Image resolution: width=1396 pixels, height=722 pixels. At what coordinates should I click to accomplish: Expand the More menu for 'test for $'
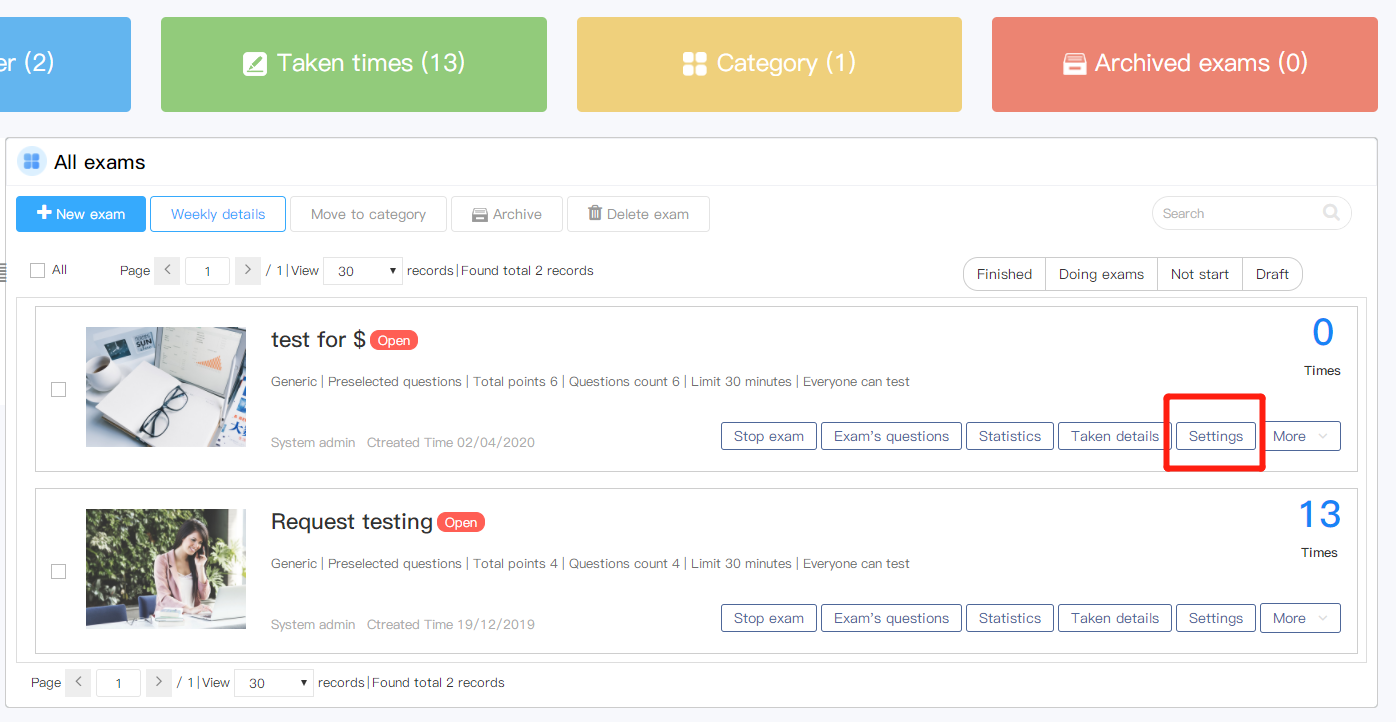click(1300, 436)
